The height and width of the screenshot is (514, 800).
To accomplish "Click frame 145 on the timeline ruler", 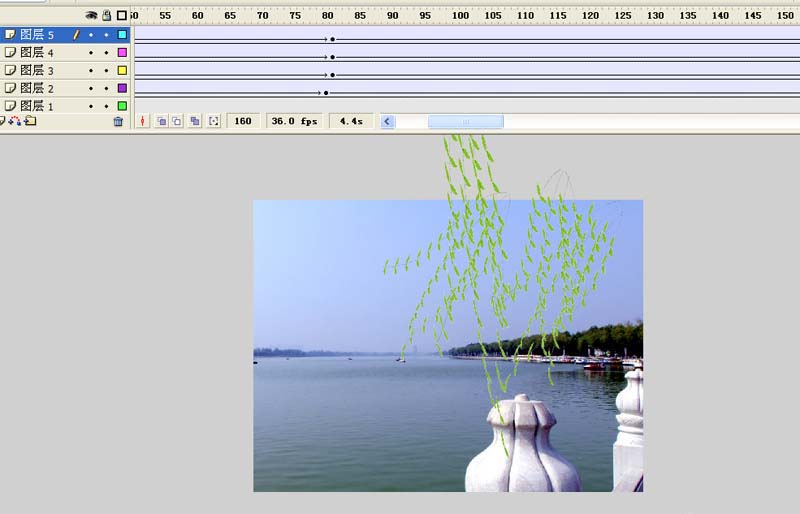I will pos(753,16).
